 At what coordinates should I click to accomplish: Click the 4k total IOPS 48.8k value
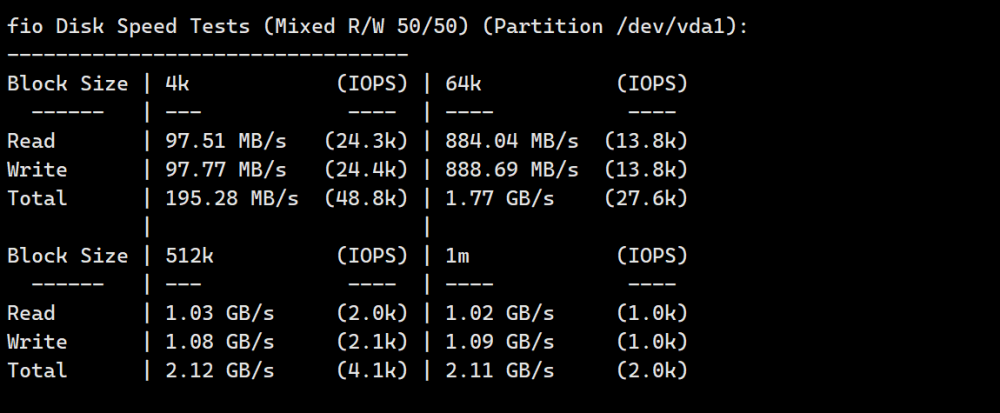(x=365, y=198)
